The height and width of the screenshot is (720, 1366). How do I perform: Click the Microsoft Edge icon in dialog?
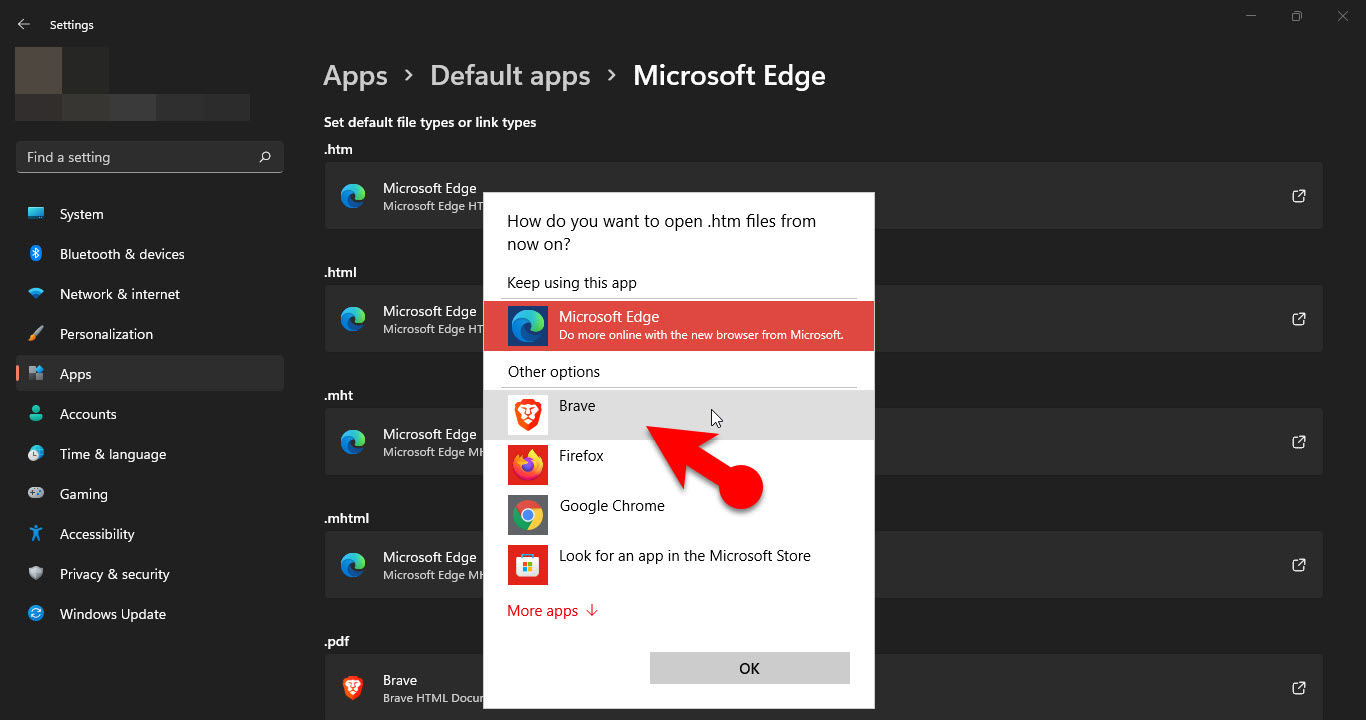[528, 326]
